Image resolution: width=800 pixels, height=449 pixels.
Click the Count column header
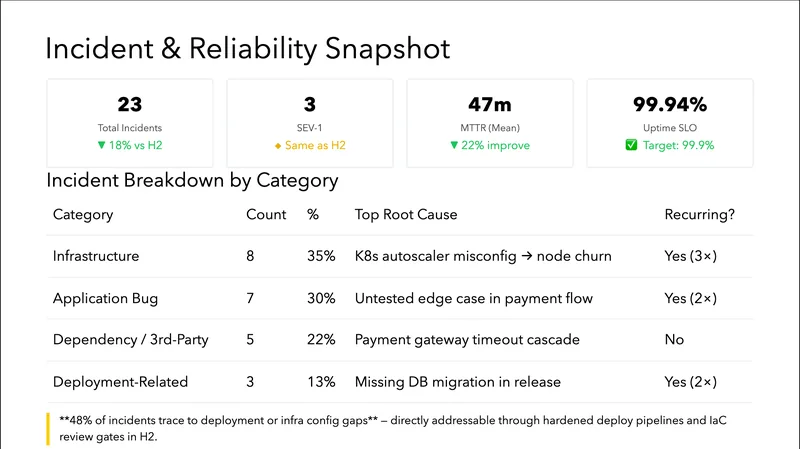pyautogui.click(x=266, y=215)
